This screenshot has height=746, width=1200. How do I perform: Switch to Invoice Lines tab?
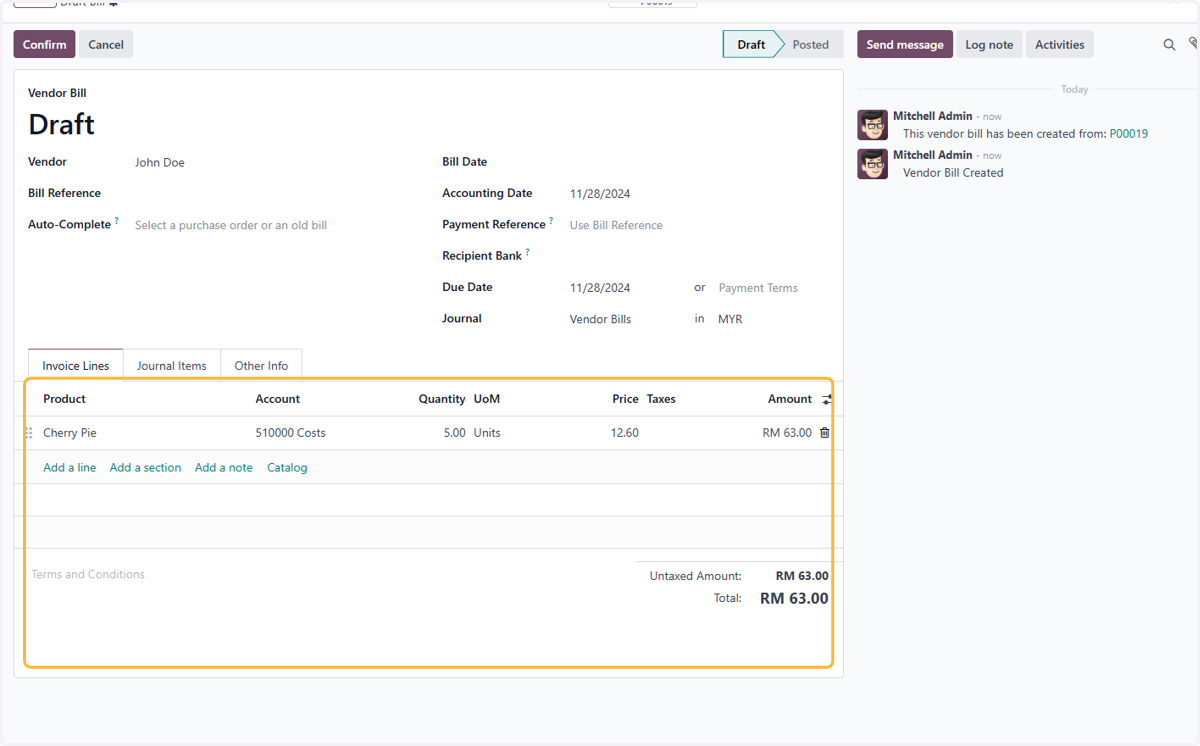point(76,365)
